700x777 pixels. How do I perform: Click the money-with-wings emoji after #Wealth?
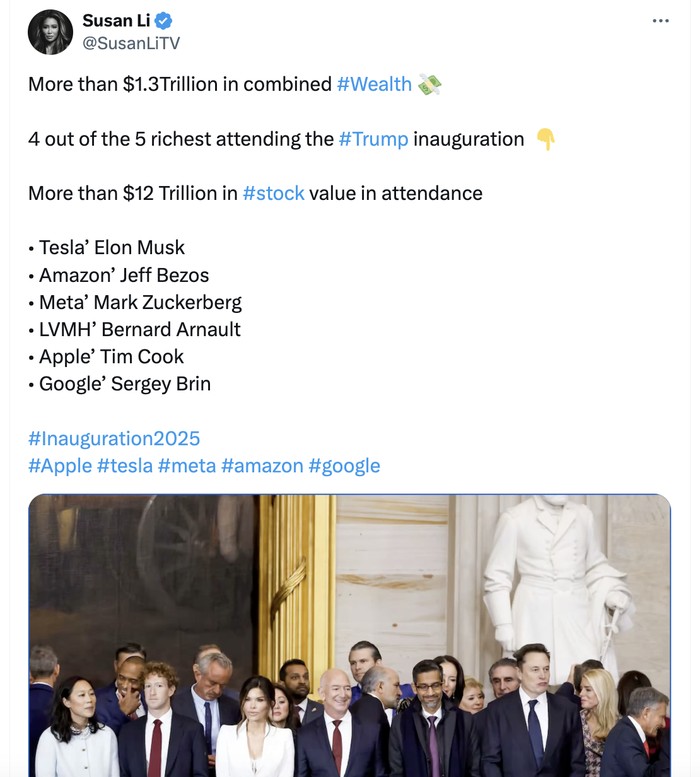click(x=429, y=84)
